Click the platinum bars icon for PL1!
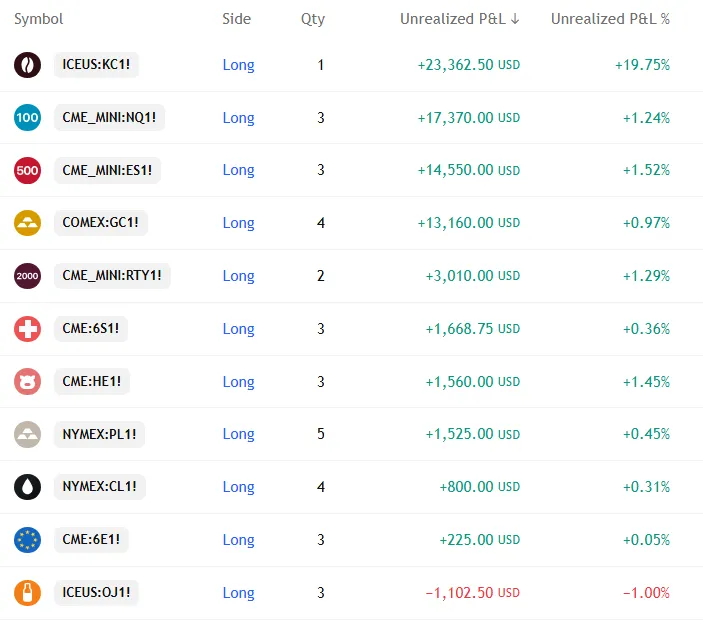The height and width of the screenshot is (640, 703). tap(28, 434)
